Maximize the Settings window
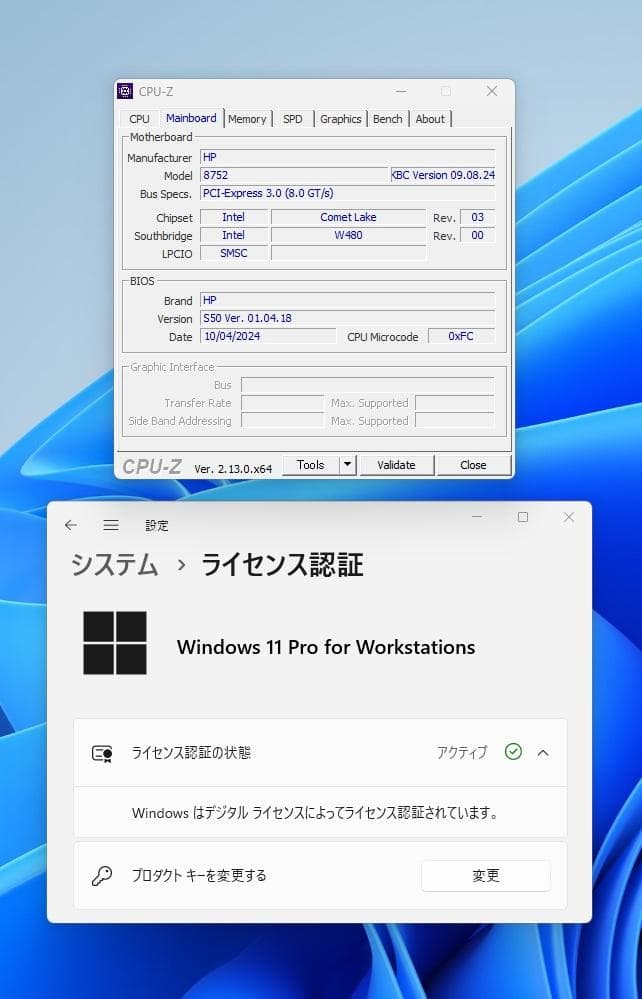642x999 pixels. click(522, 517)
